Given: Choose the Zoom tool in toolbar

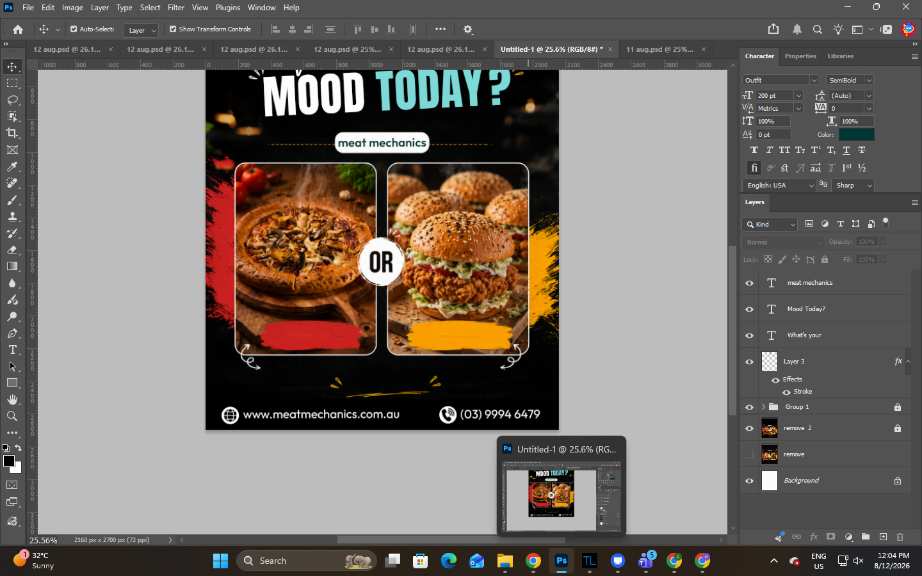Looking at the screenshot, I should pos(12,416).
